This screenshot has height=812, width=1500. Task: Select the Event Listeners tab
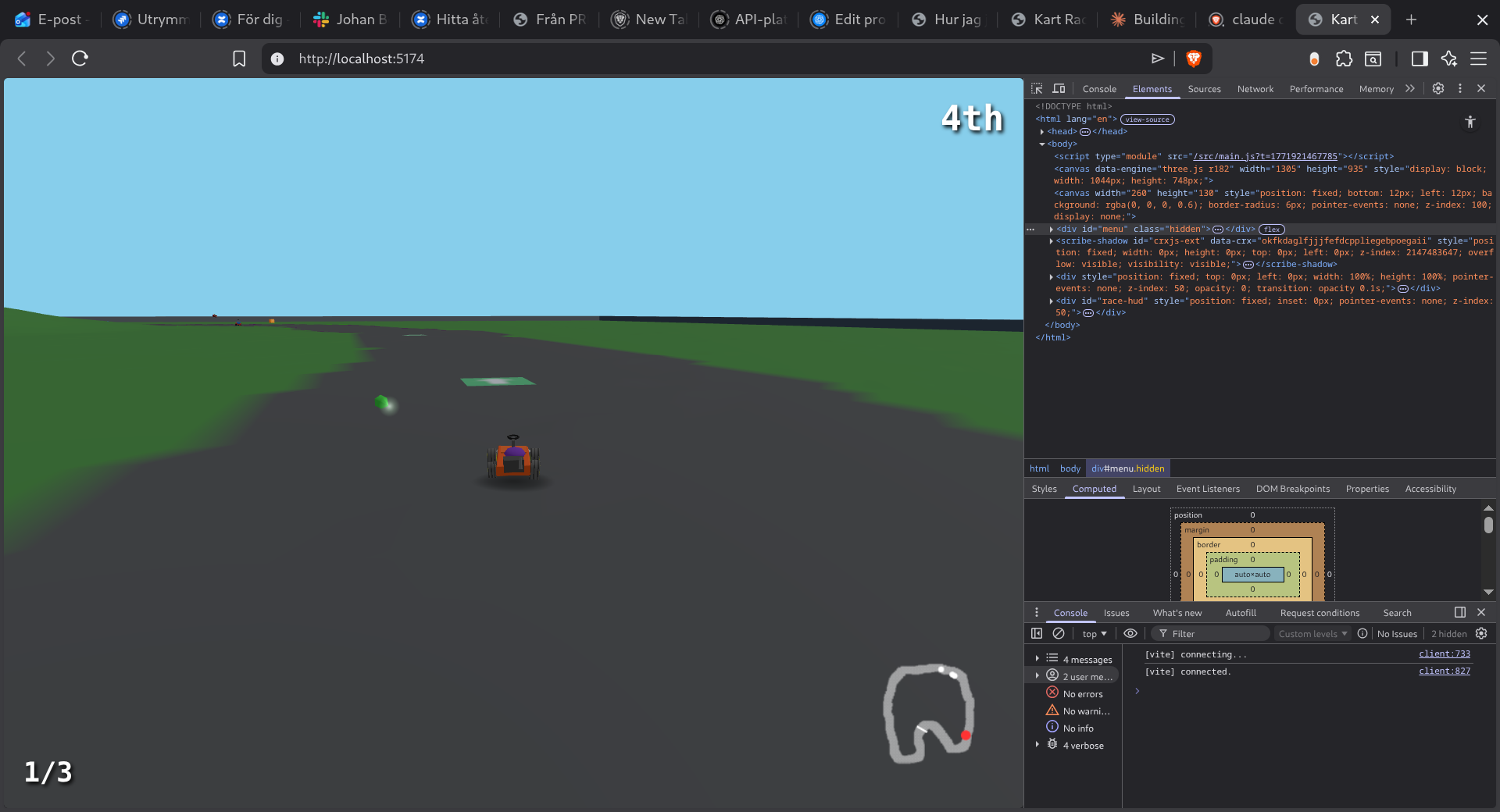pos(1208,489)
